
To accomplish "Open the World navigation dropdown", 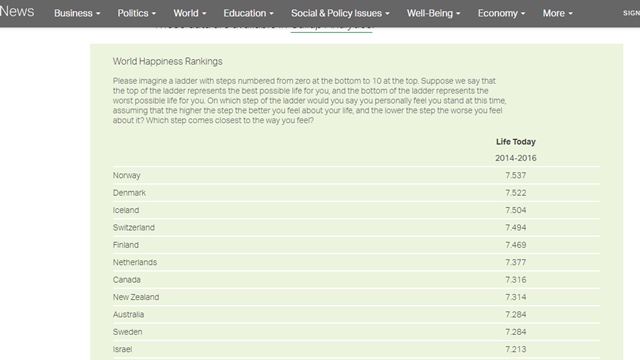I will tap(190, 13).
